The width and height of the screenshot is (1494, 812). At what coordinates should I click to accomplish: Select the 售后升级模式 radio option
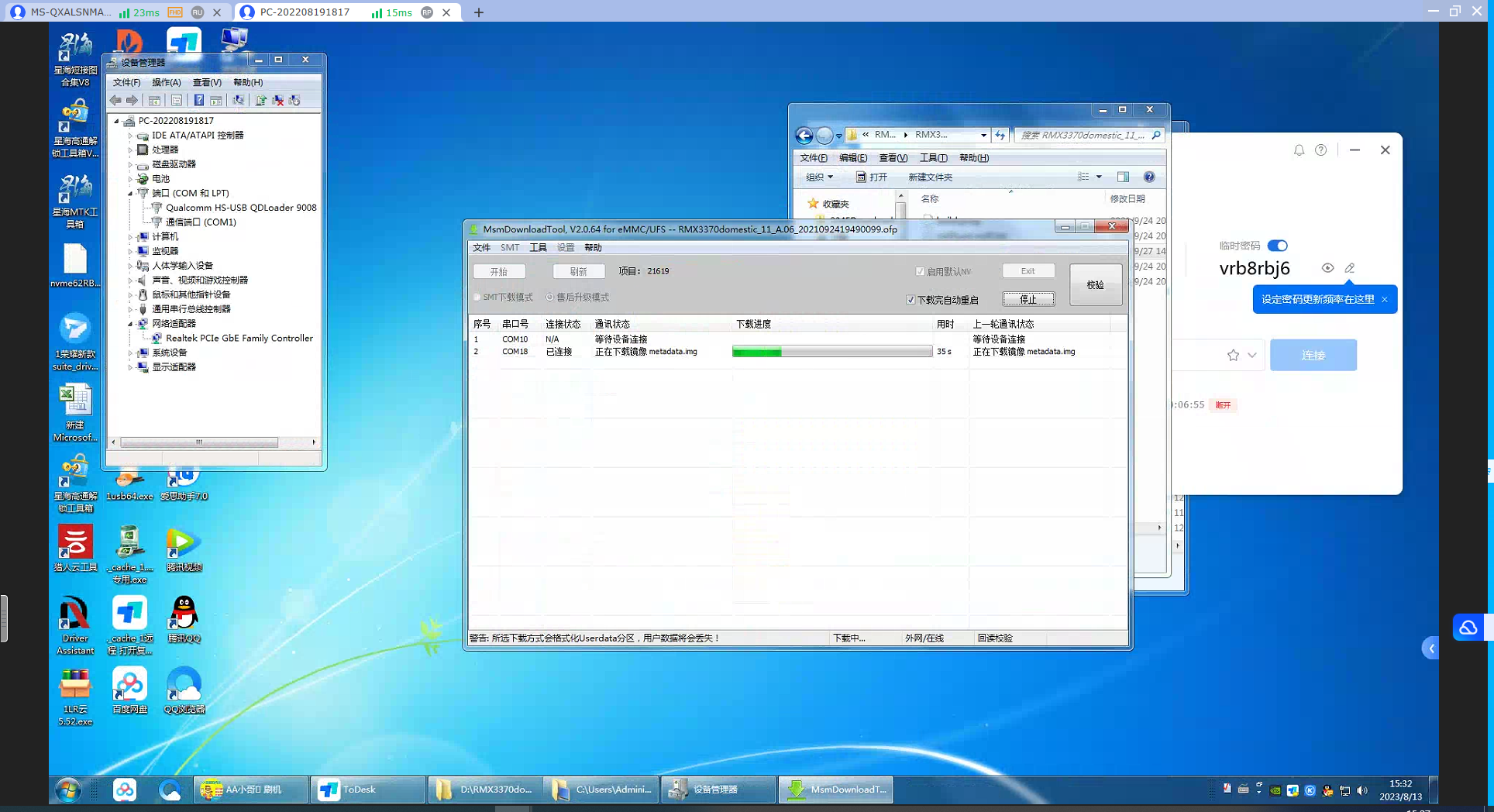click(x=549, y=298)
